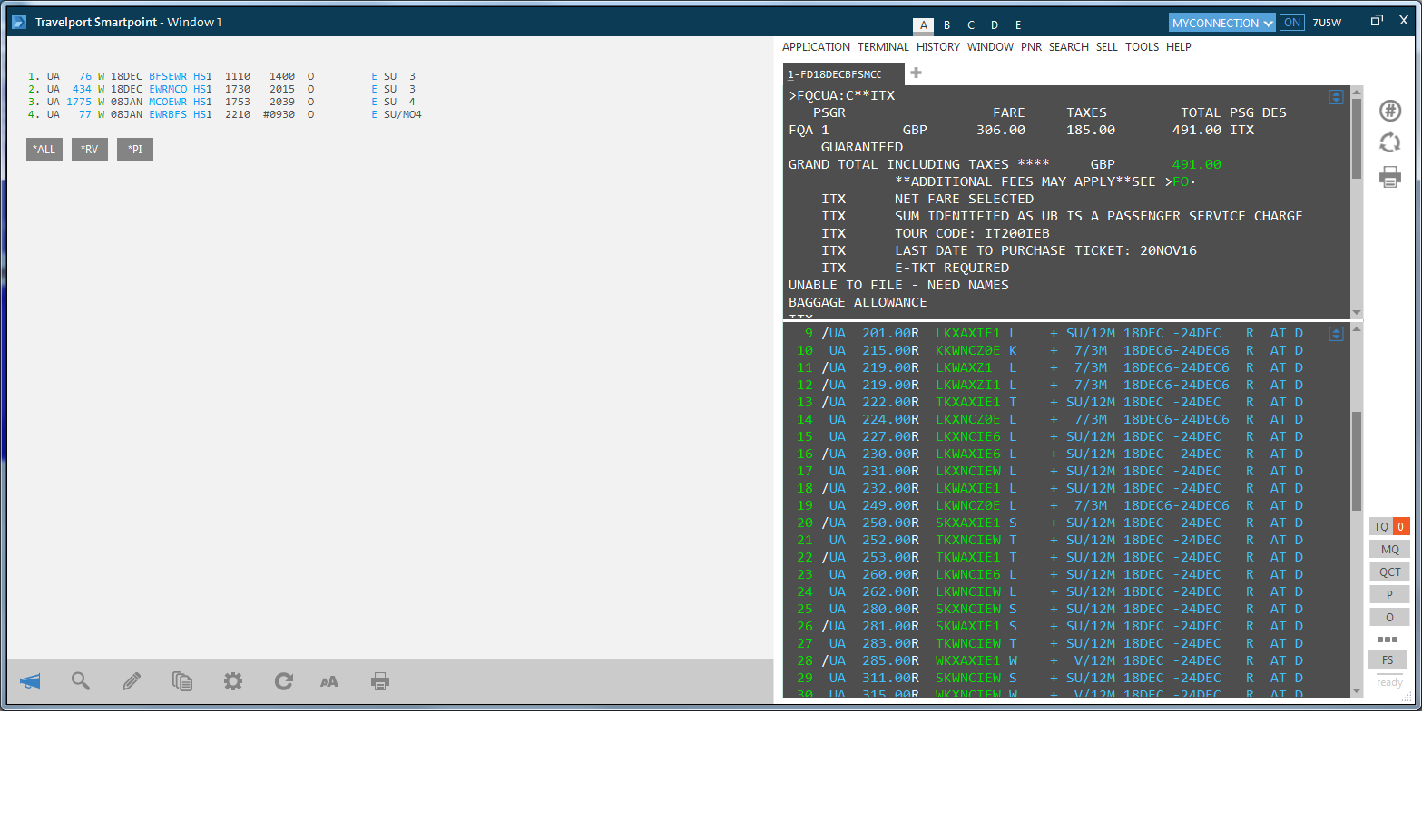Click the printer icon in PNR toolbar
The image size is (1422, 840).
[x=380, y=681]
